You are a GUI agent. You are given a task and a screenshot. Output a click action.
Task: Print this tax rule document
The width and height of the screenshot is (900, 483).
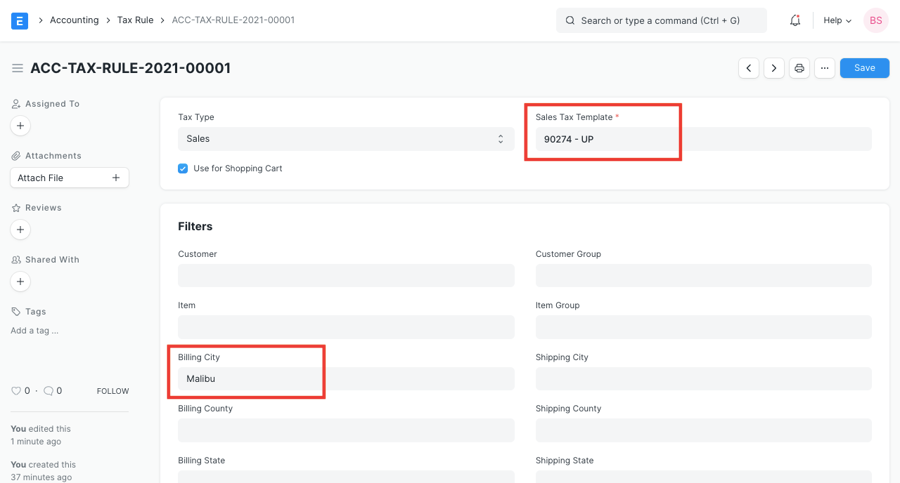[799, 68]
